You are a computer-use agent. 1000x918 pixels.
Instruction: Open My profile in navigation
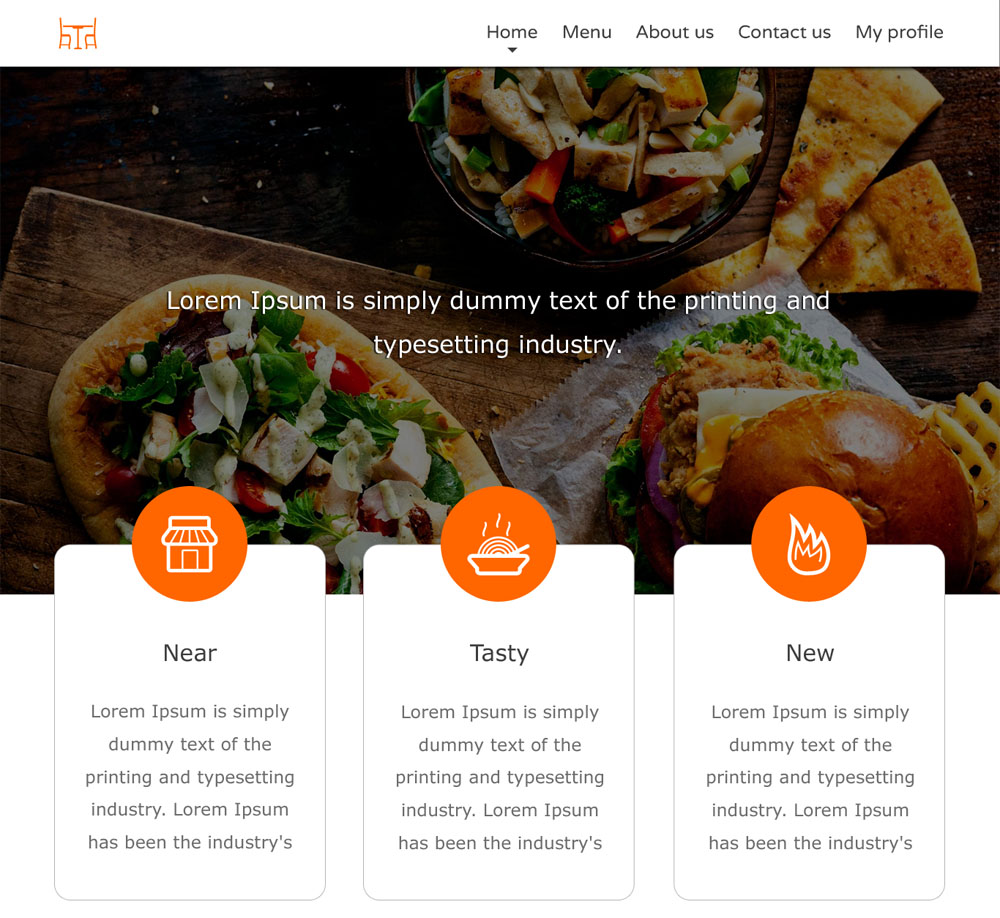coord(899,32)
